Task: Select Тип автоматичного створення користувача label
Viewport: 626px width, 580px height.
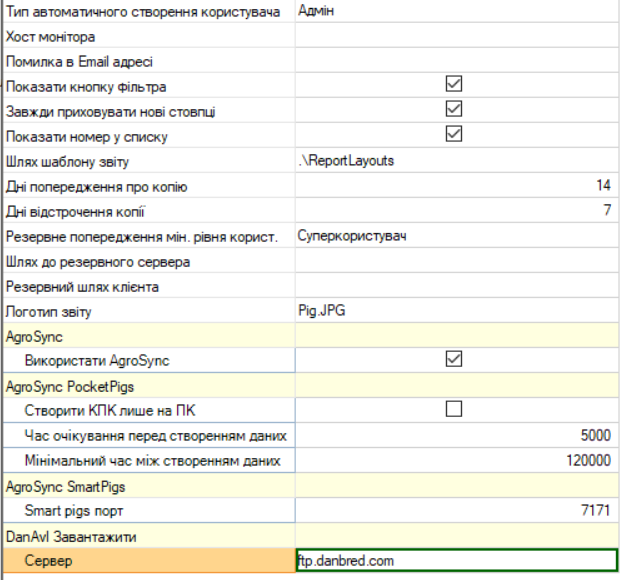Action: (143, 12)
